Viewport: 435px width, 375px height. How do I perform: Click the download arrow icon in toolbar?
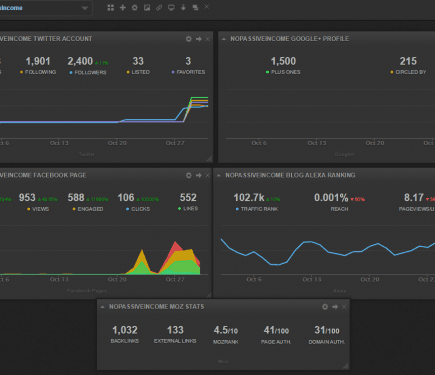coord(183,7)
